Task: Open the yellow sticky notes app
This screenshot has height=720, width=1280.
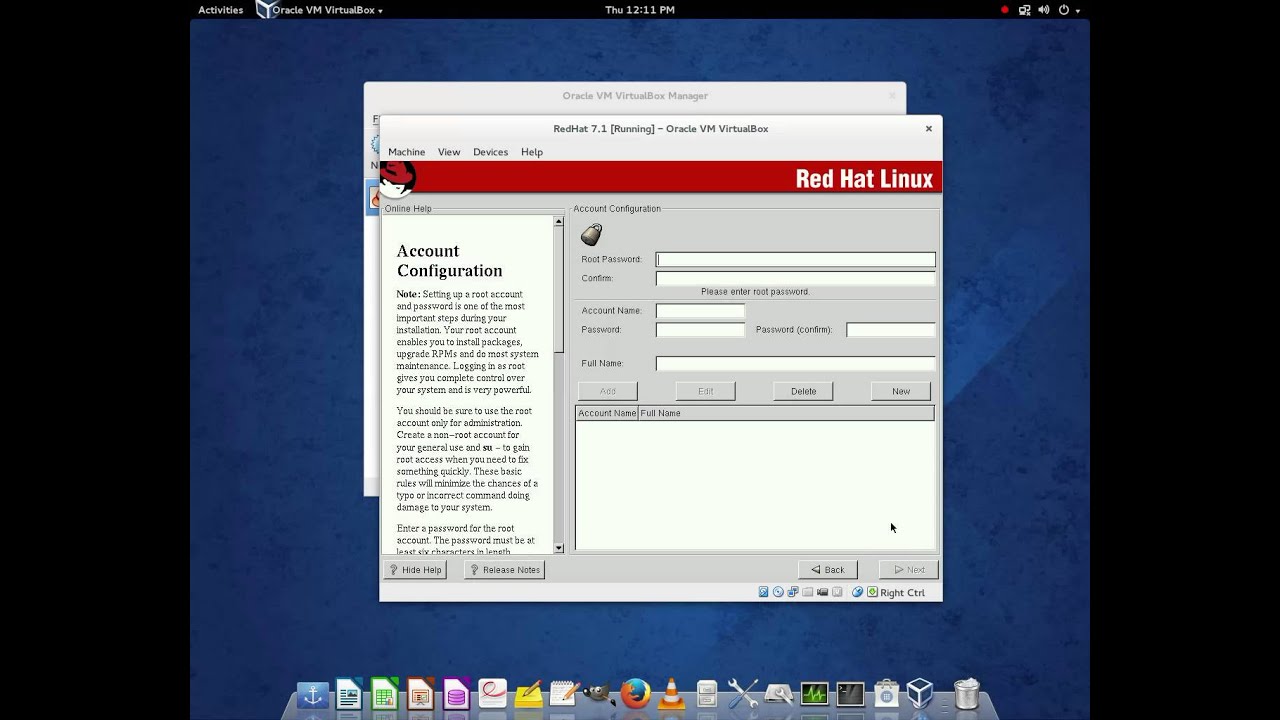Action: coord(528,694)
